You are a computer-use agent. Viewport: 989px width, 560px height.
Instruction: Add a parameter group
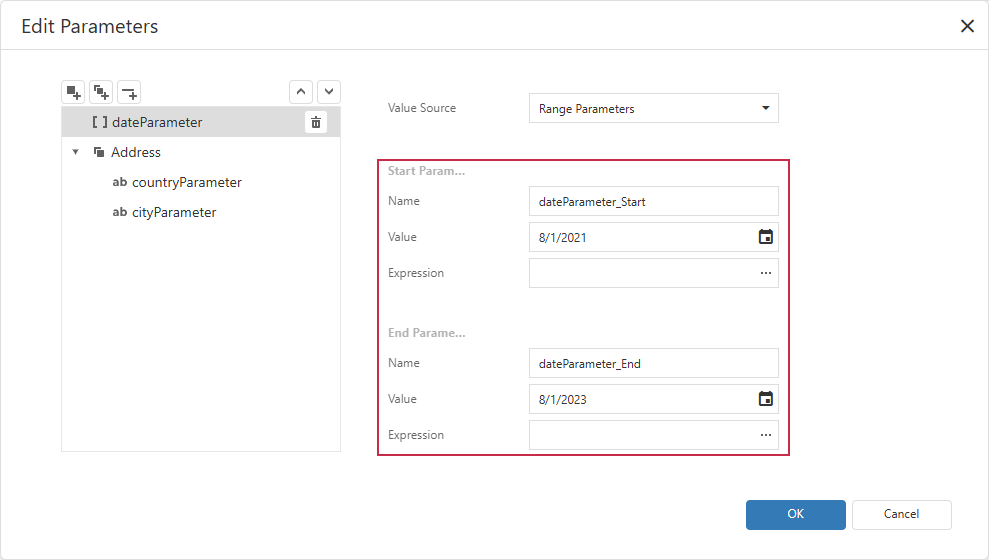tap(101, 92)
